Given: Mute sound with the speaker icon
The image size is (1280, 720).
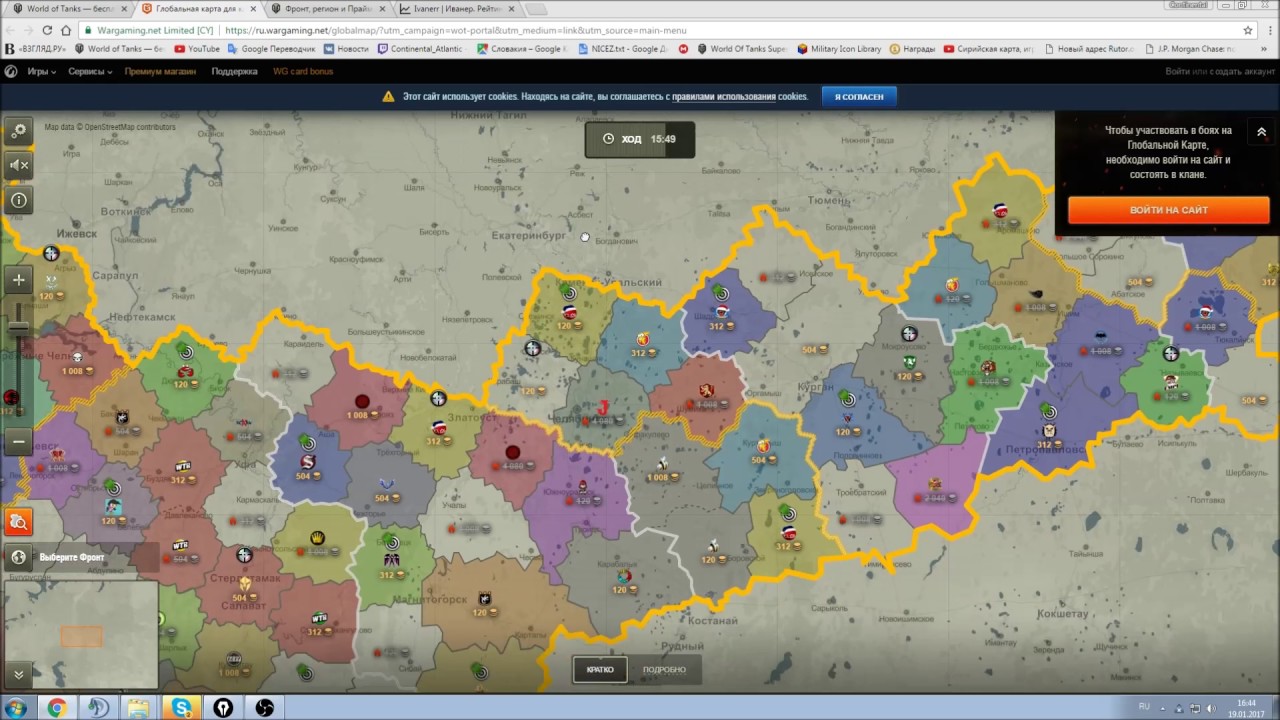Looking at the screenshot, I should point(18,165).
